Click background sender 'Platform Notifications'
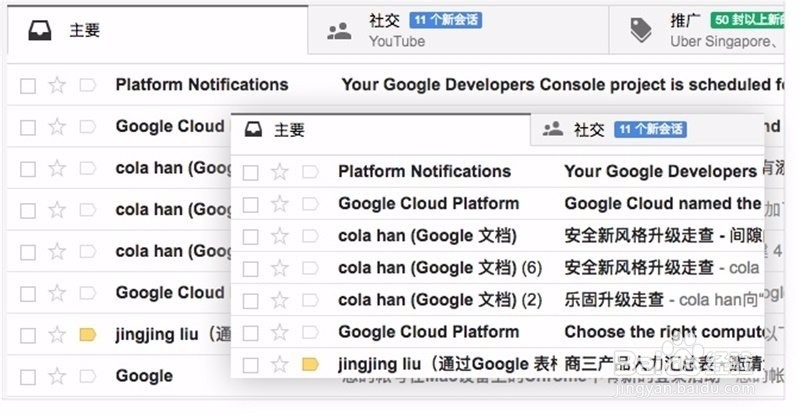 click(x=202, y=85)
